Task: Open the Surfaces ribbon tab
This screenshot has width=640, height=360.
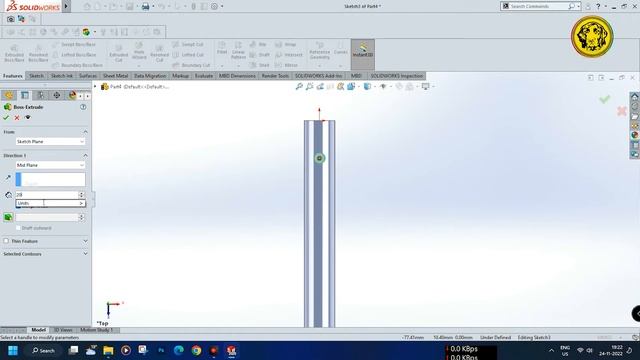Action: pos(88,76)
